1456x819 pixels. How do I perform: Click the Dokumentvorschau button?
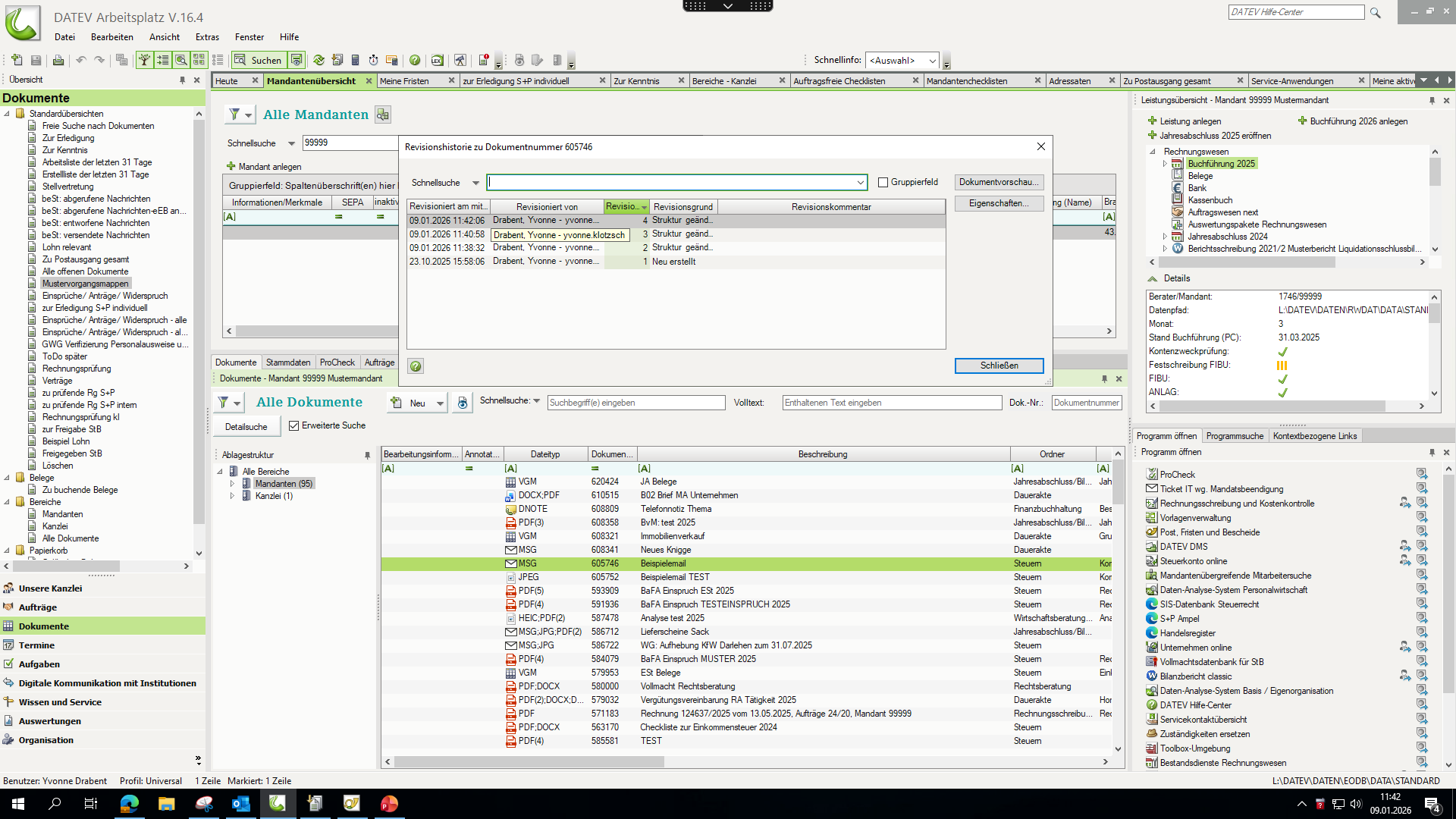coord(999,182)
